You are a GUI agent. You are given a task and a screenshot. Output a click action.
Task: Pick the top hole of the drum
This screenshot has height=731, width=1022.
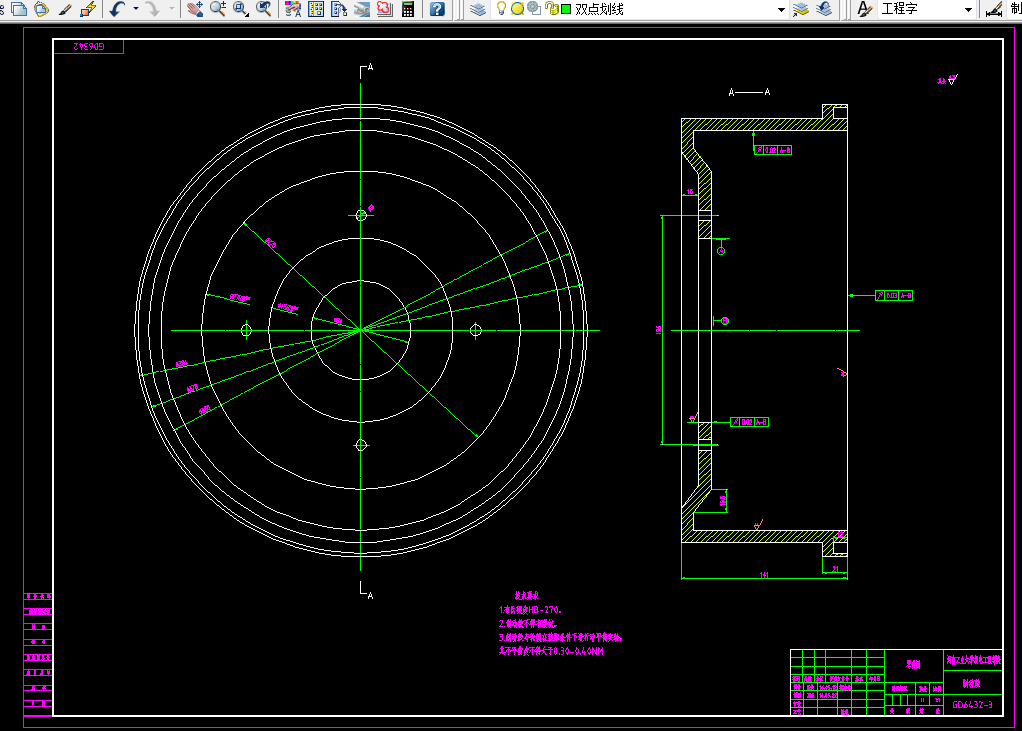click(361, 215)
